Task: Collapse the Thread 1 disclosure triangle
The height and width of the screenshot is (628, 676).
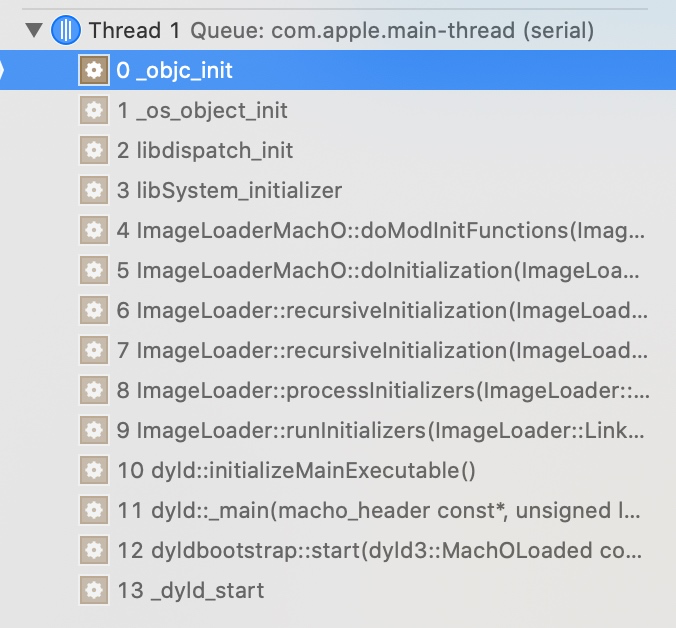Action: tap(34, 30)
